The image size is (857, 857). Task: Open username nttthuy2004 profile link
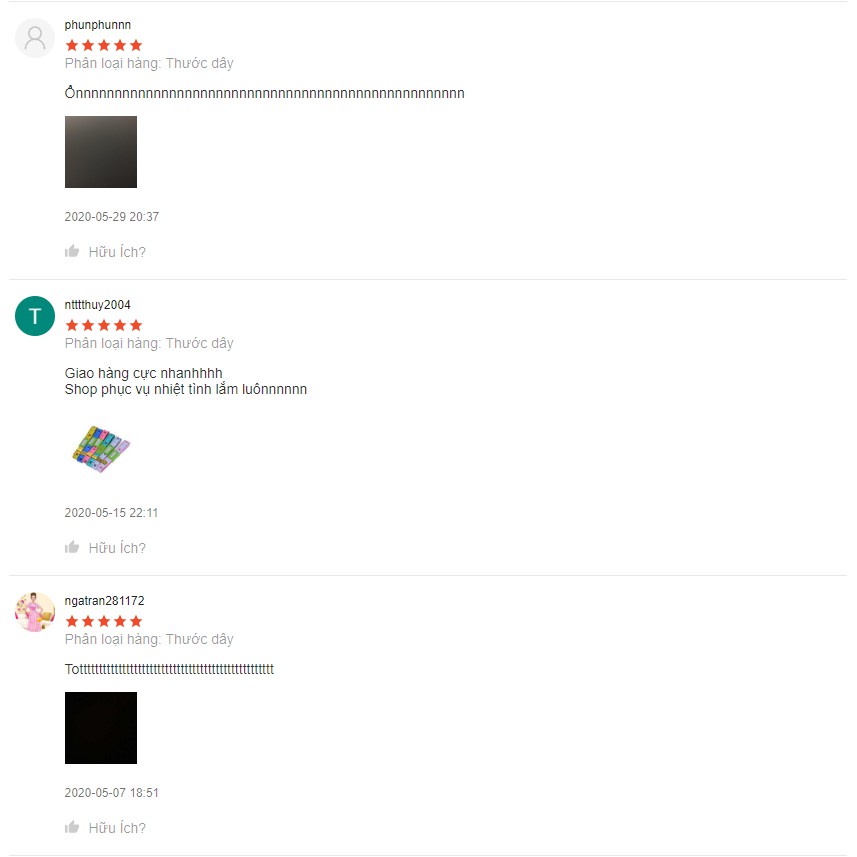(98, 305)
